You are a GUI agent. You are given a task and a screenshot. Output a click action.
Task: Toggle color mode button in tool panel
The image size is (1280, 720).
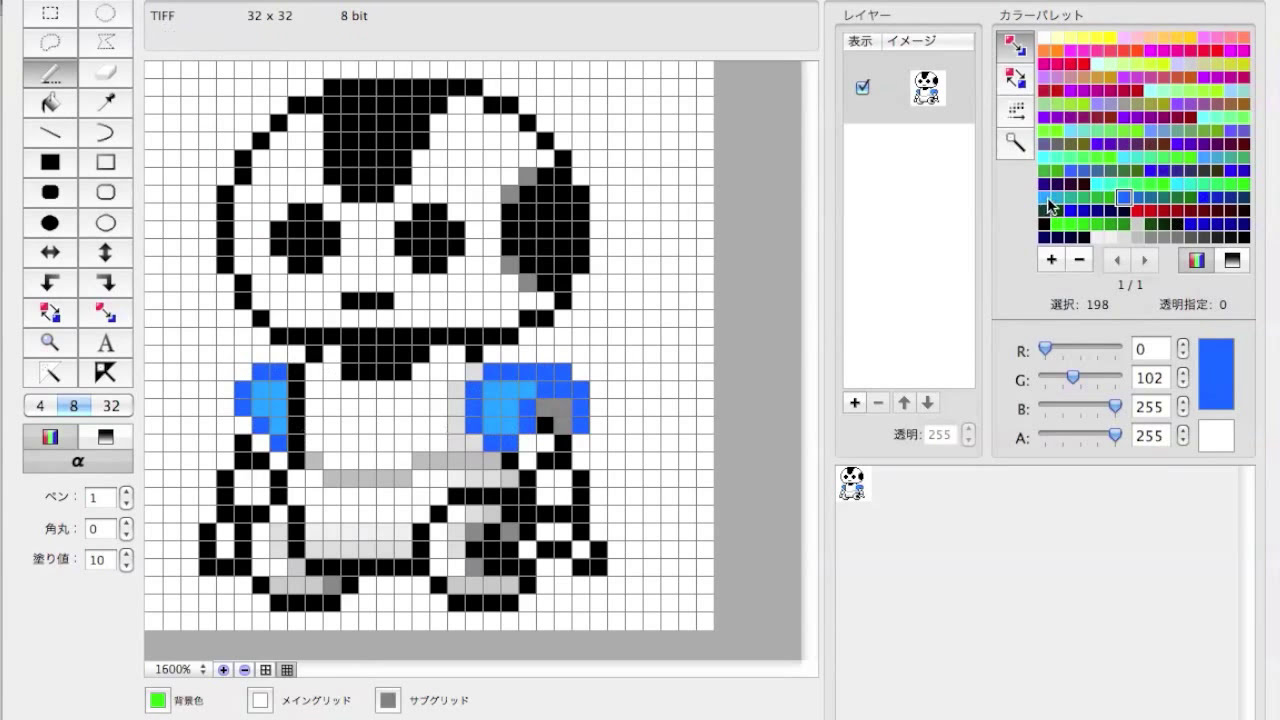tap(50, 437)
